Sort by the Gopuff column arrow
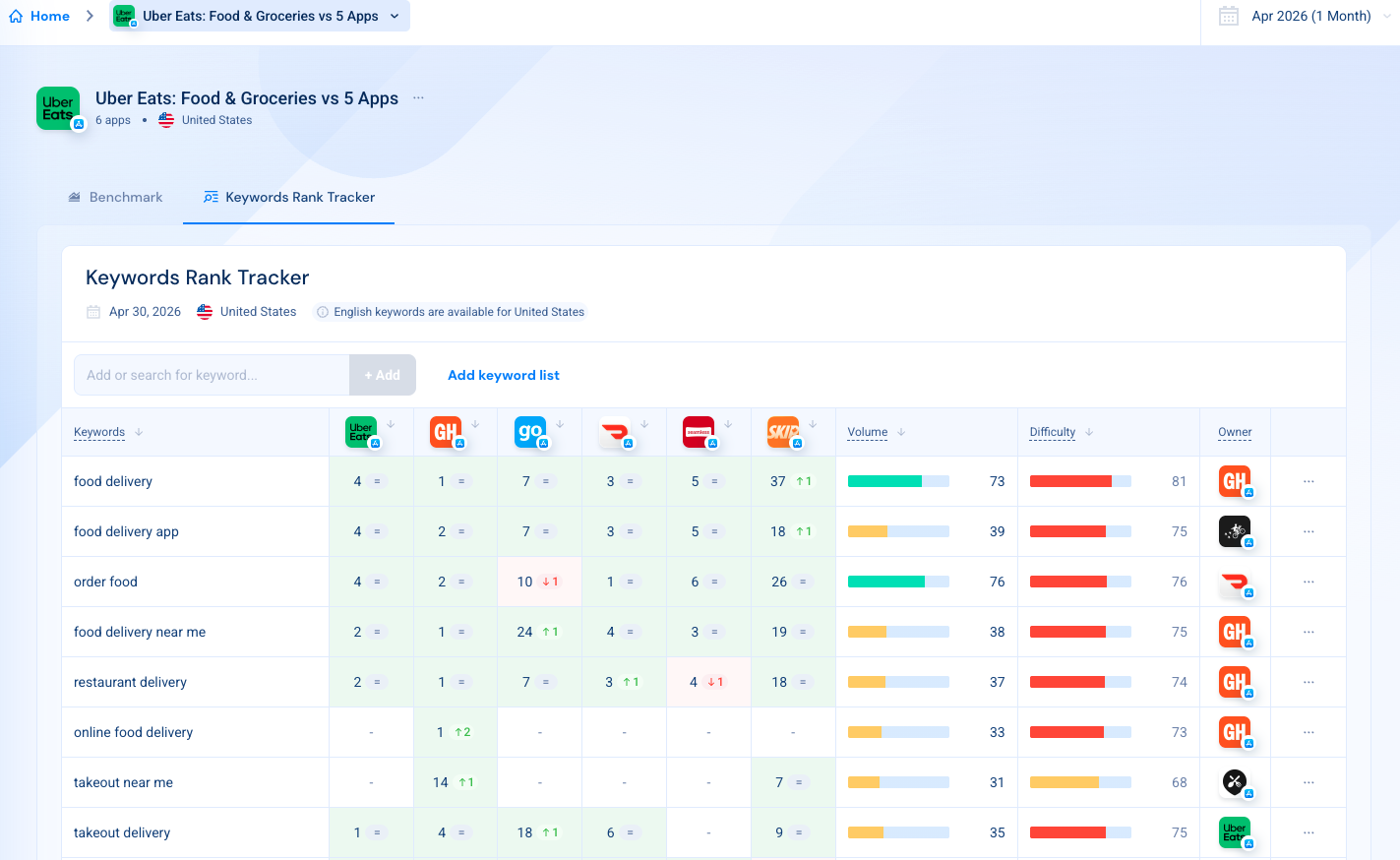Screen dimensions: 1400x860 560,424
